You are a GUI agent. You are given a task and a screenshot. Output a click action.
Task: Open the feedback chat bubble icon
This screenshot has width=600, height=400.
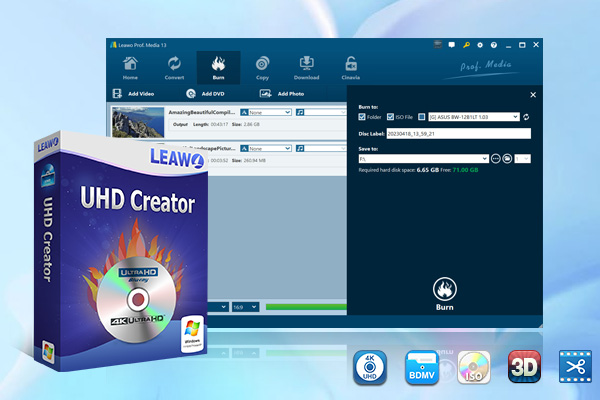(452, 45)
